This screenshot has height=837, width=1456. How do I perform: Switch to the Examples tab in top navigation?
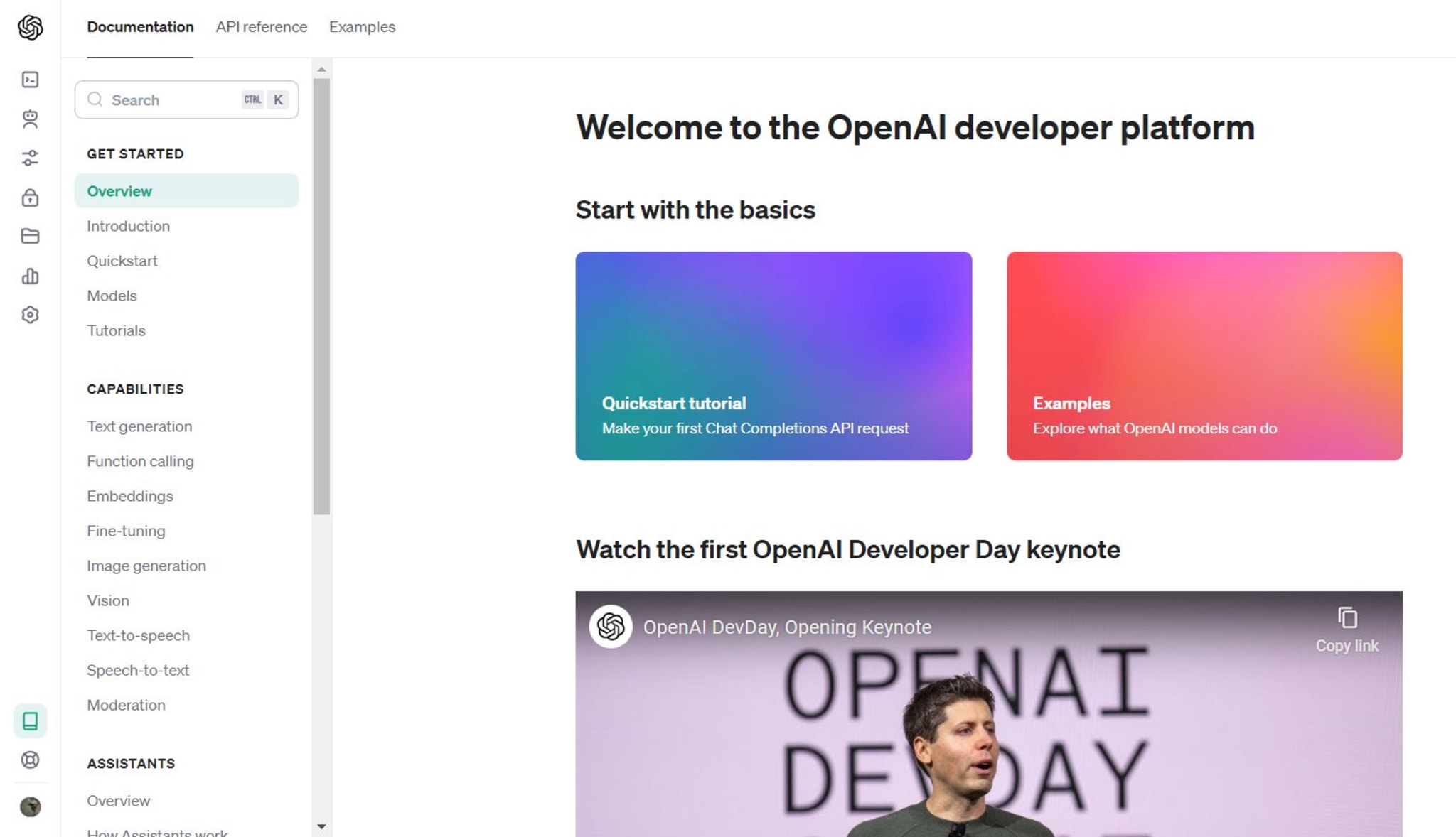point(362,27)
